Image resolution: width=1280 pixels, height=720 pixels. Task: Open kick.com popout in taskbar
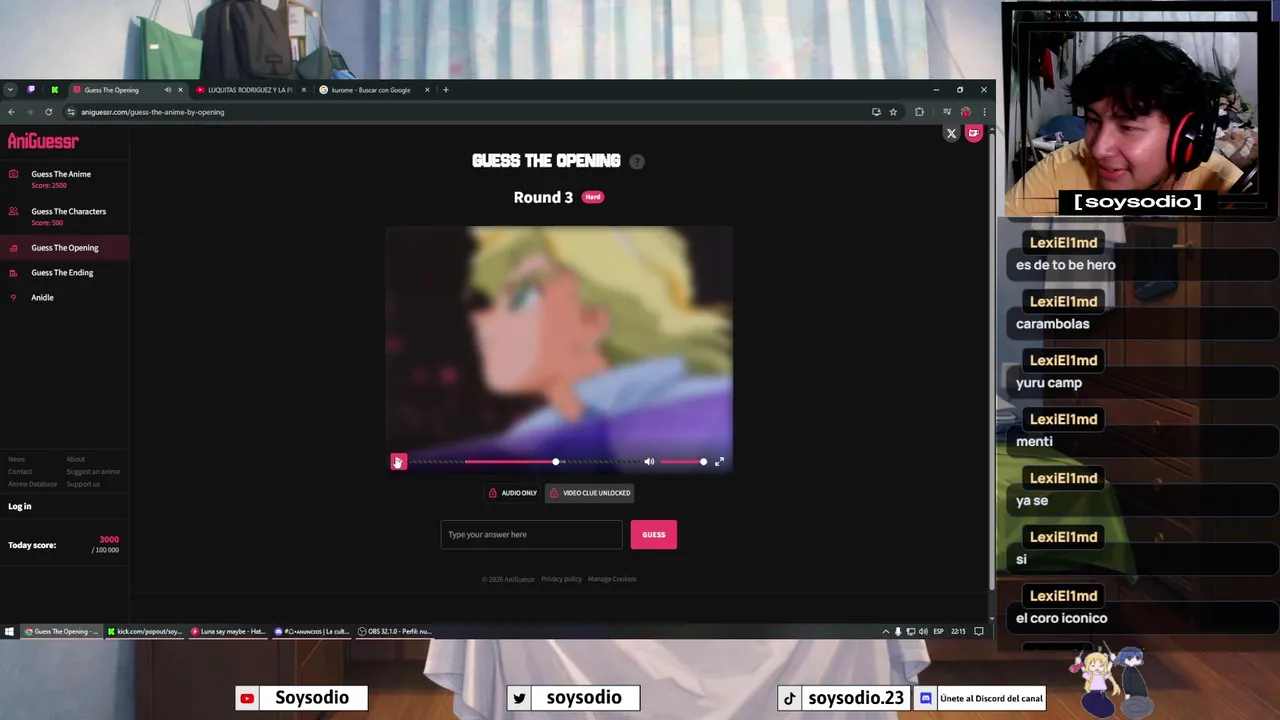tap(144, 631)
